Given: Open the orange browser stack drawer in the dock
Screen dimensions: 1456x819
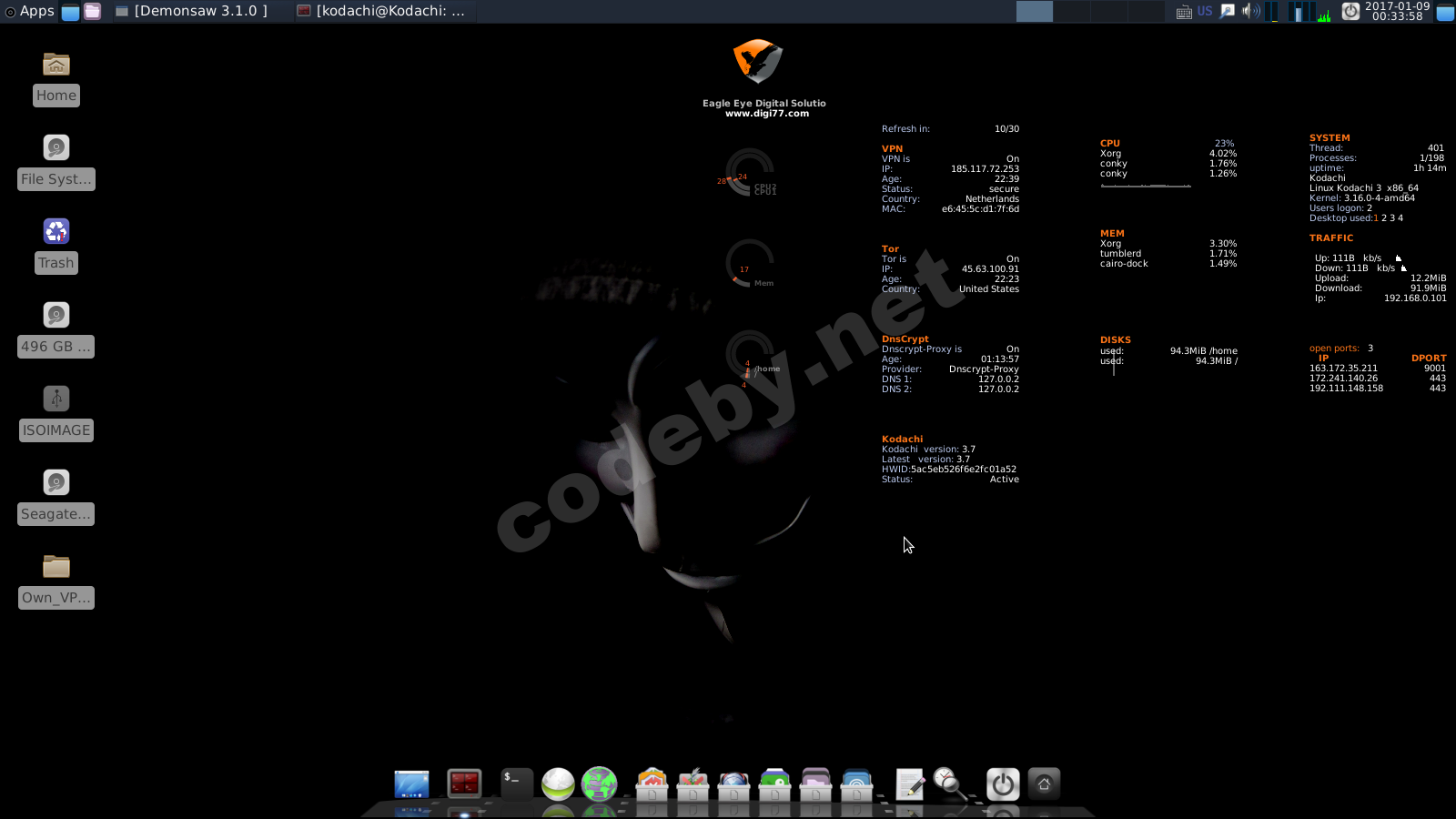Looking at the screenshot, I should [x=651, y=784].
